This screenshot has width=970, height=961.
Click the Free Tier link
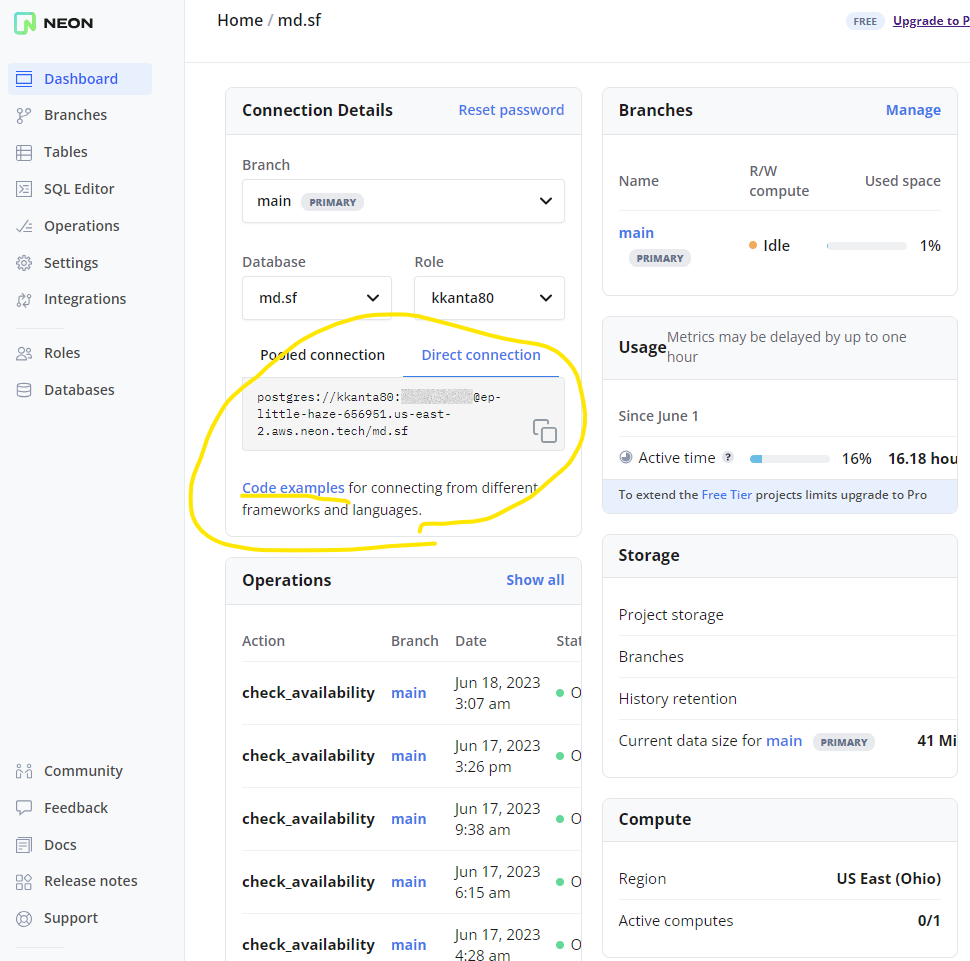point(726,494)
